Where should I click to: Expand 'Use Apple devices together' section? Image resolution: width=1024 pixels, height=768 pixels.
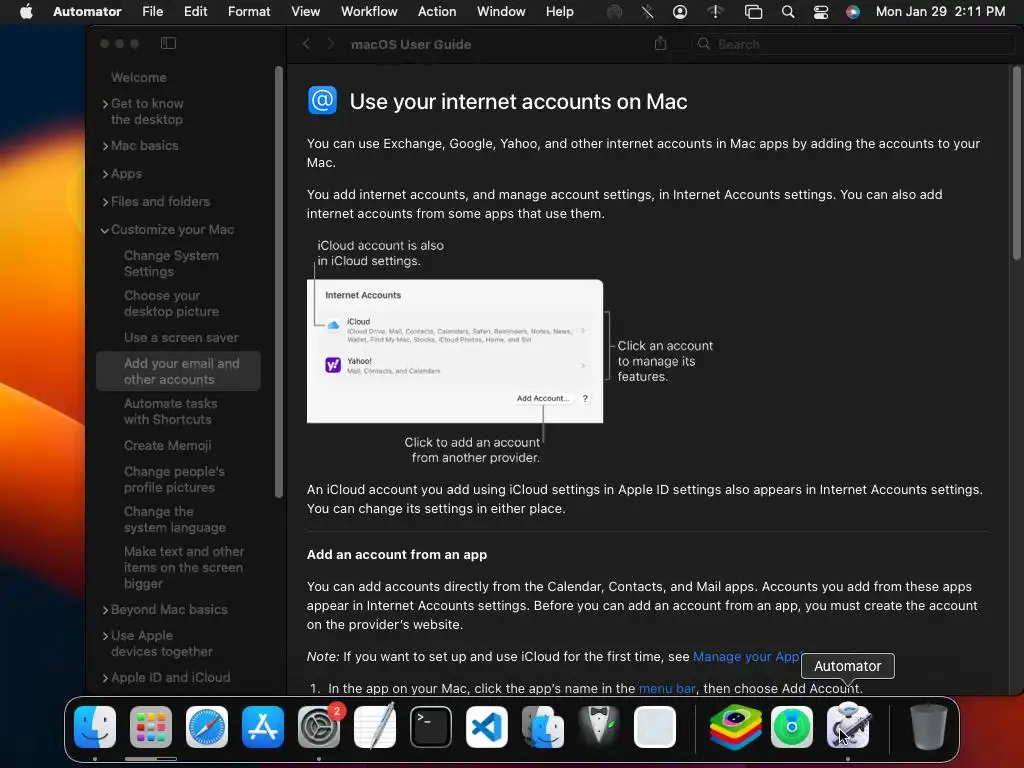click(105, 636)
